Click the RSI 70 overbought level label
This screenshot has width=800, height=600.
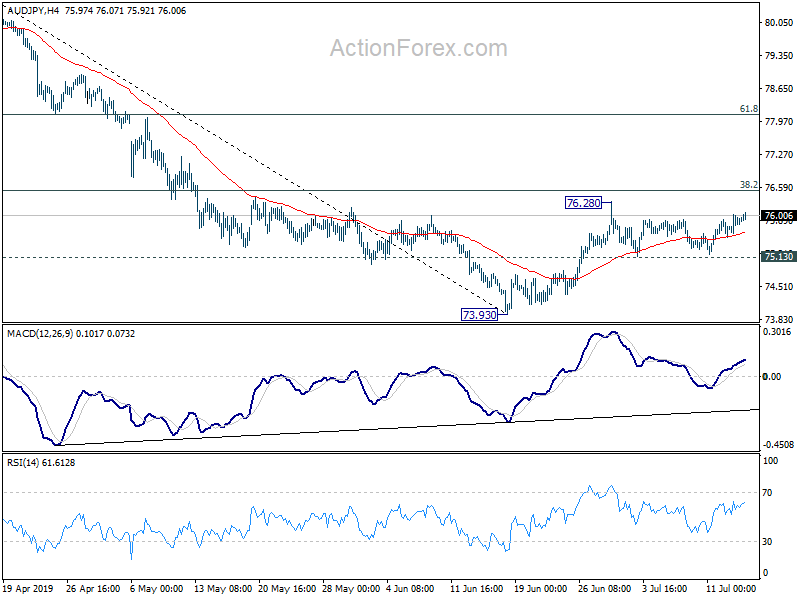767,493
